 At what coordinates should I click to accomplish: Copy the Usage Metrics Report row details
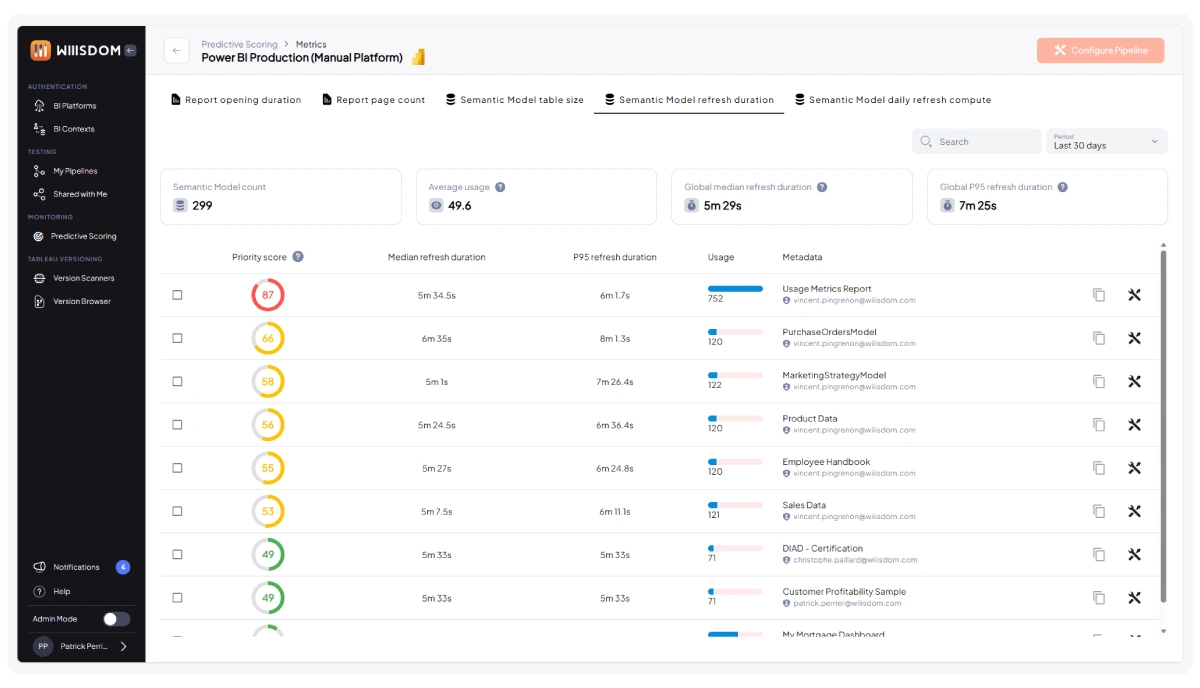[x=1098, y=295]
